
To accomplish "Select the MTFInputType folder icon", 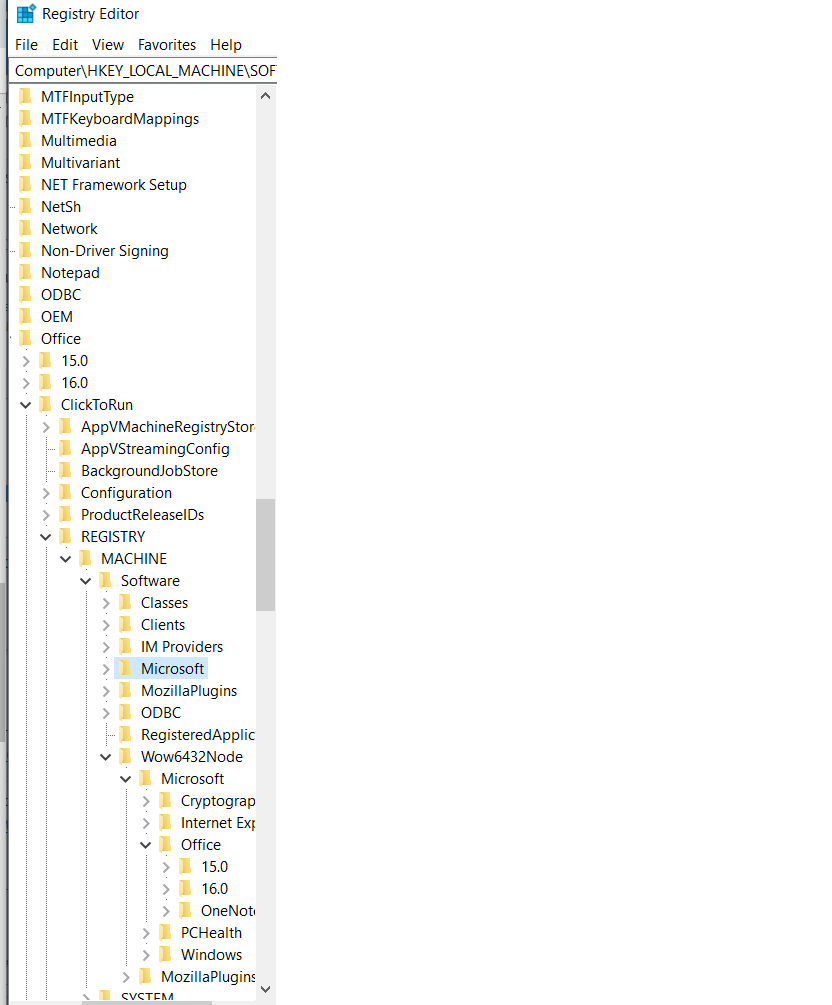I will click(26, 96).
